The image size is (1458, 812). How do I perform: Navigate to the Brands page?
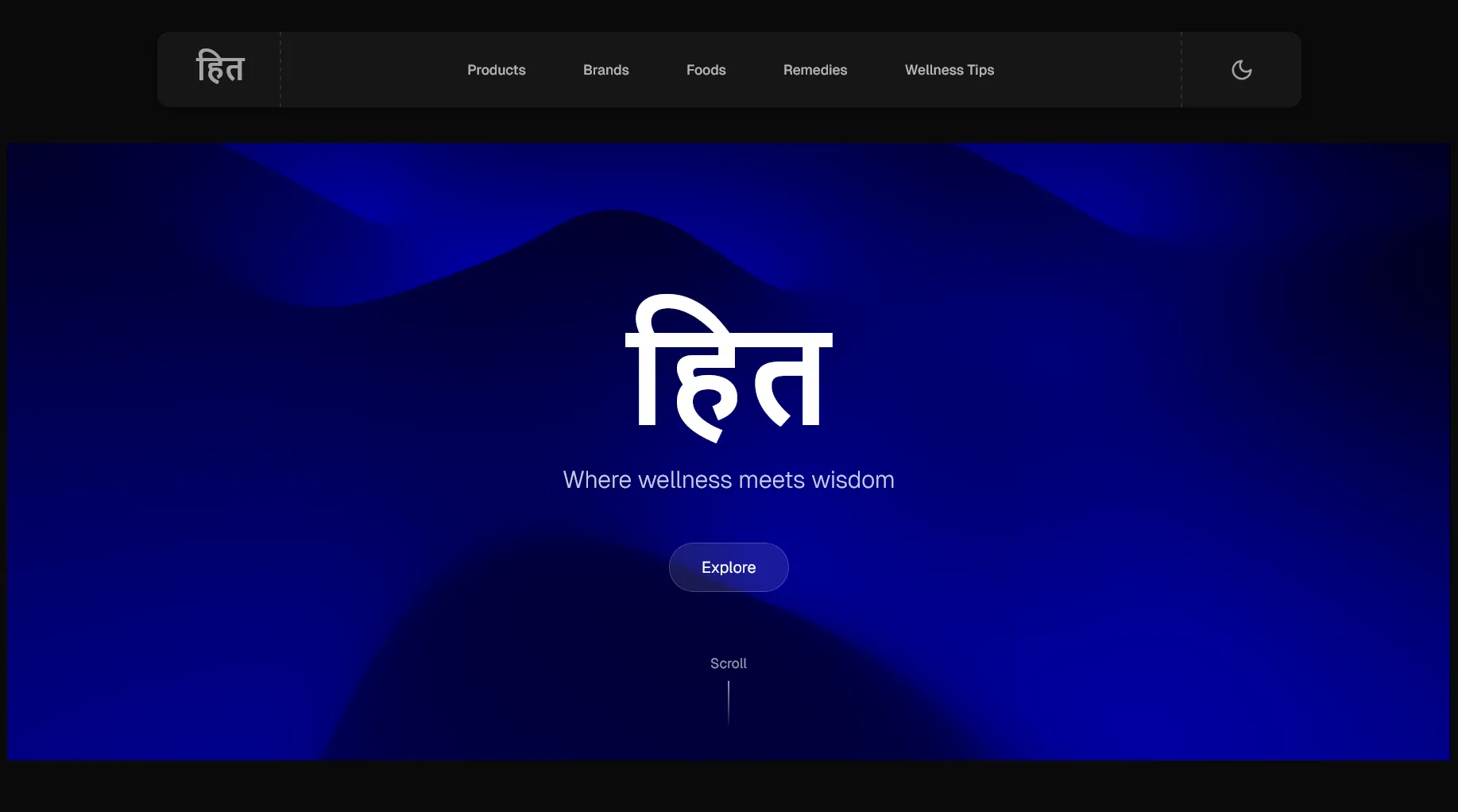click(x=605, y=70)
